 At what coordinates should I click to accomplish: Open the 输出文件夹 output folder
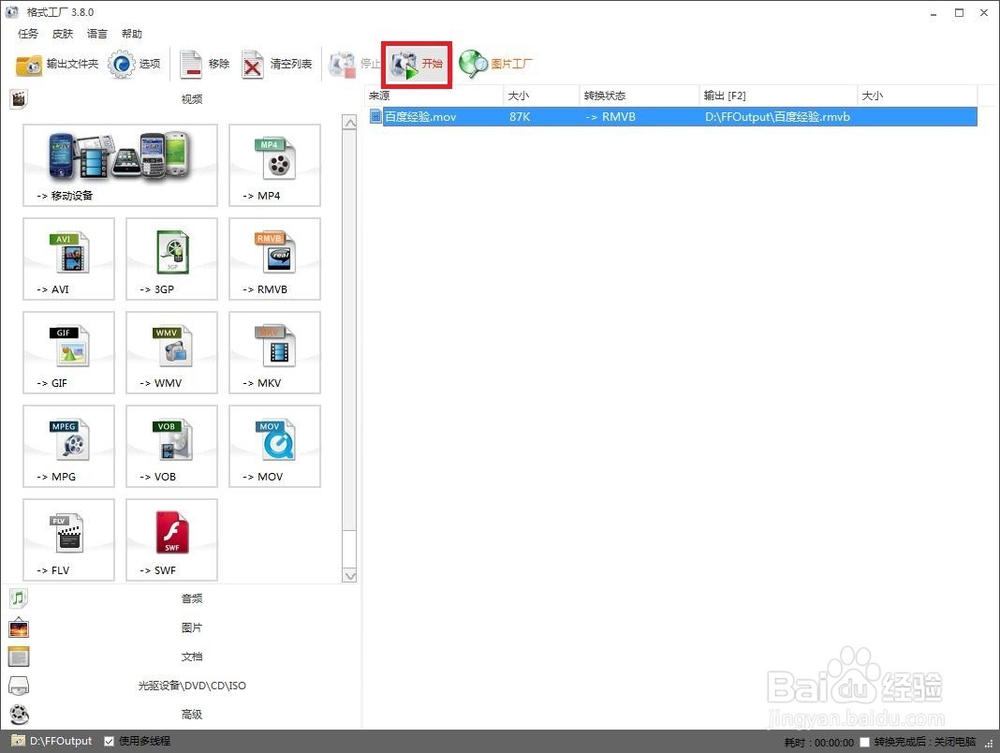[57, 64]
